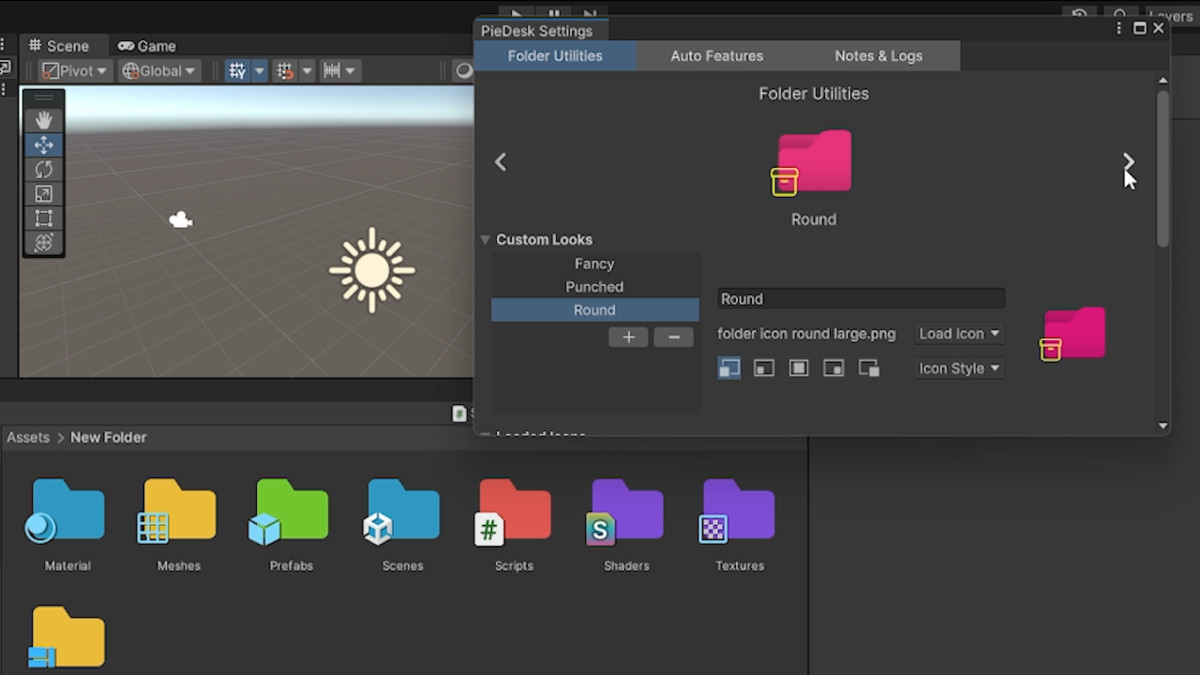
Task: Open PieDesk Settings three-dot menu
Action: (x=1120, y=29)
